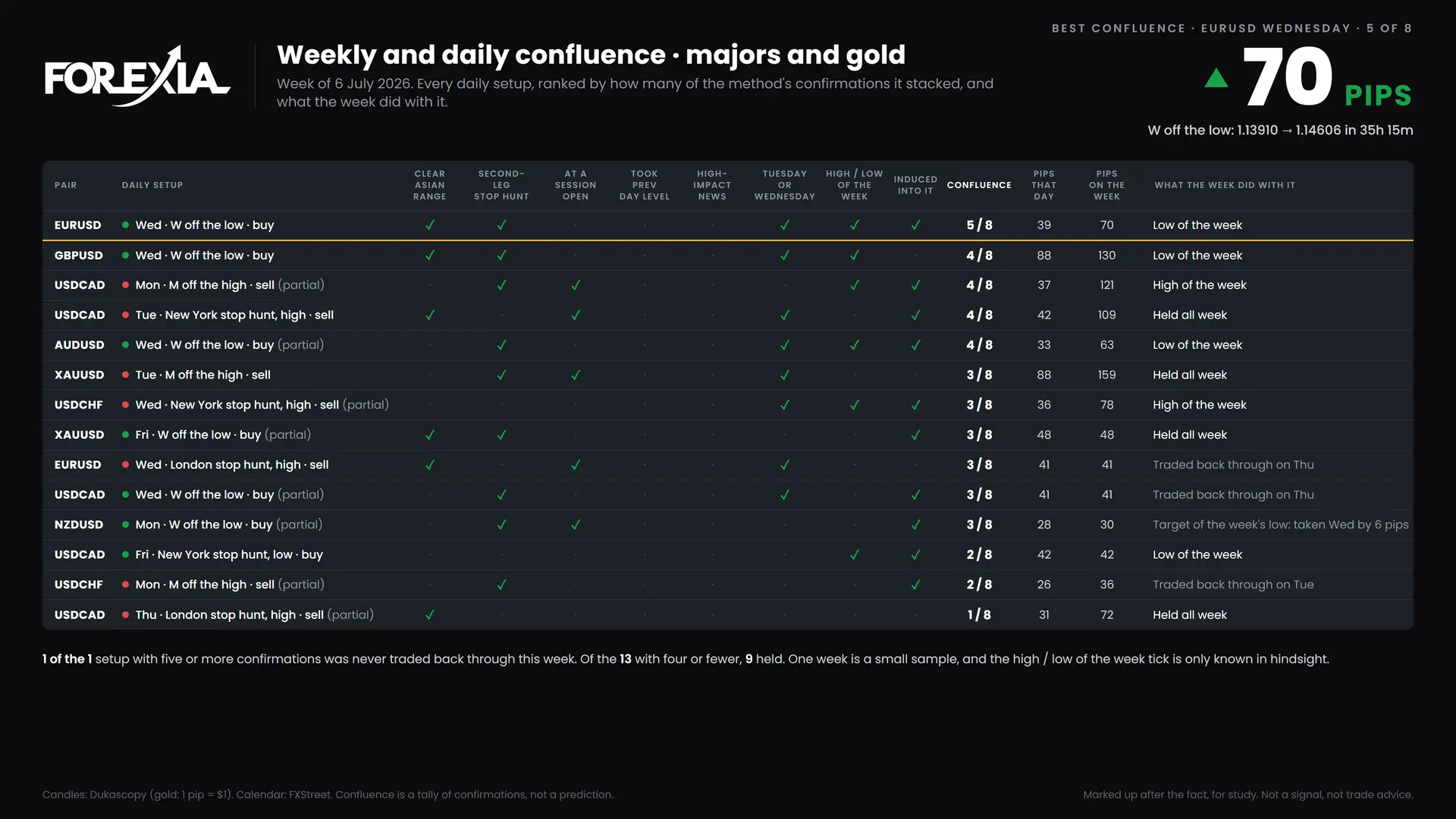This screenshot has width=1456, height=819.
Task: Click 'Wed · London stop hunt, high · sell'
Action: pos(232,465)
